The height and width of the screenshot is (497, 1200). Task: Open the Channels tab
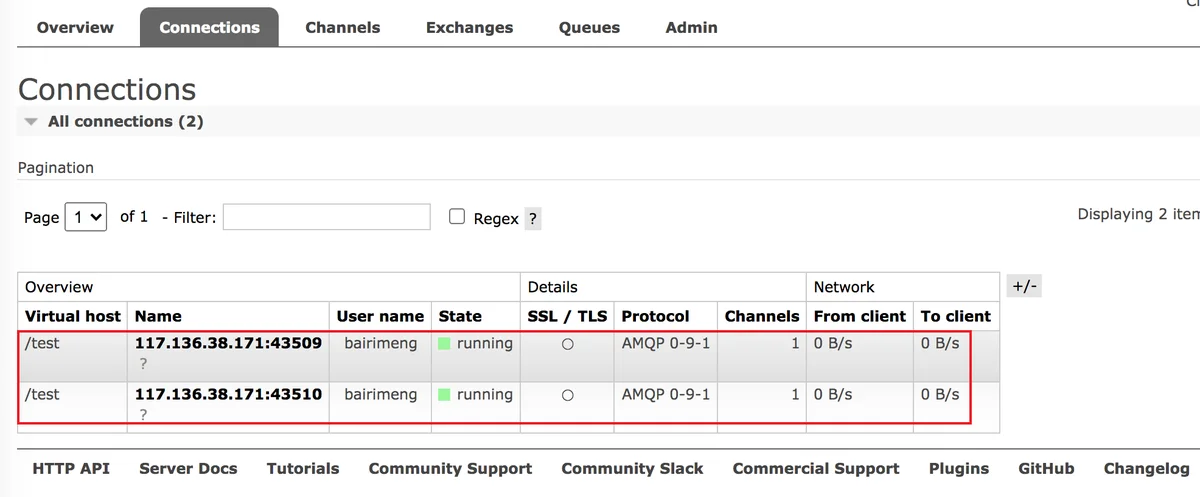click(x=342, y=27)
